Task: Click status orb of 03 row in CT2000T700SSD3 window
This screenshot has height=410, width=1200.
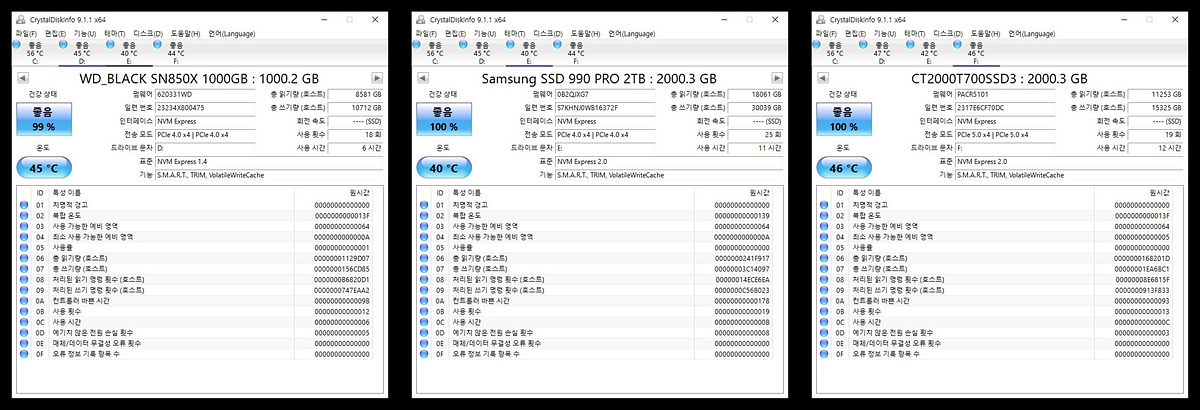Action: [x=824, y=226]
